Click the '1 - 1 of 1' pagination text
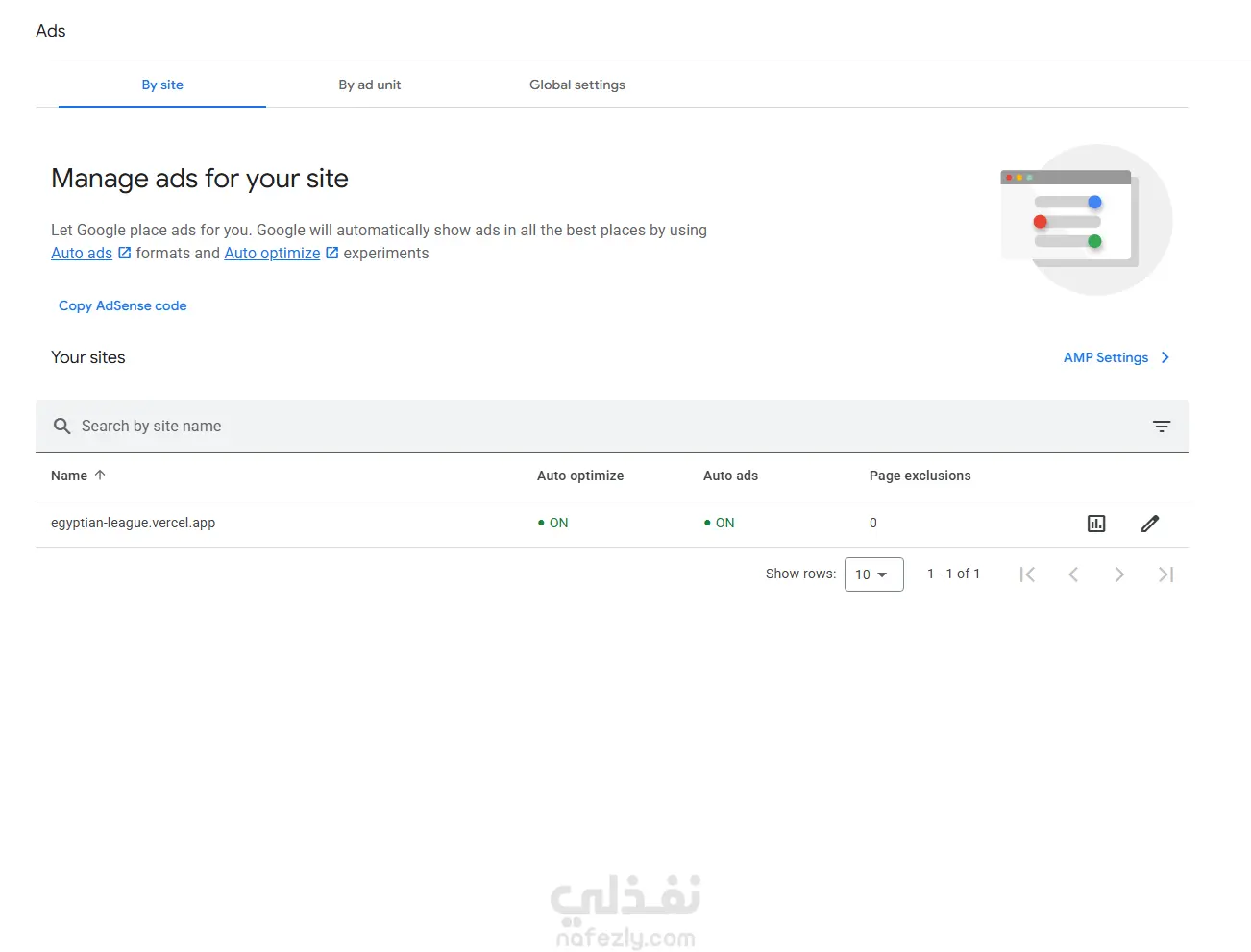Viewport: 1251px width, 952px height. [953, 574]
